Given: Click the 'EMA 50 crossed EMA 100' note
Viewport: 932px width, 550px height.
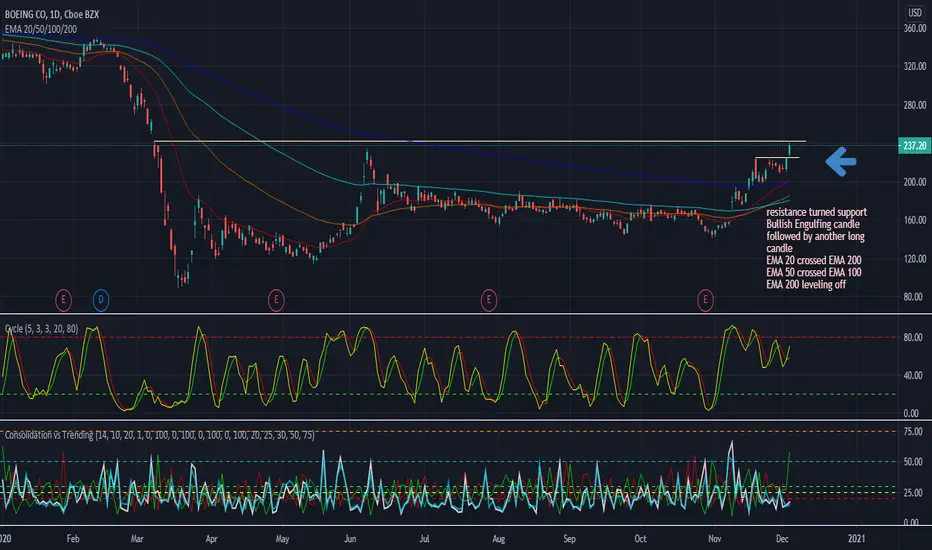Looking at the screenshot, I should pyautogui.click(x=813, y=272).
